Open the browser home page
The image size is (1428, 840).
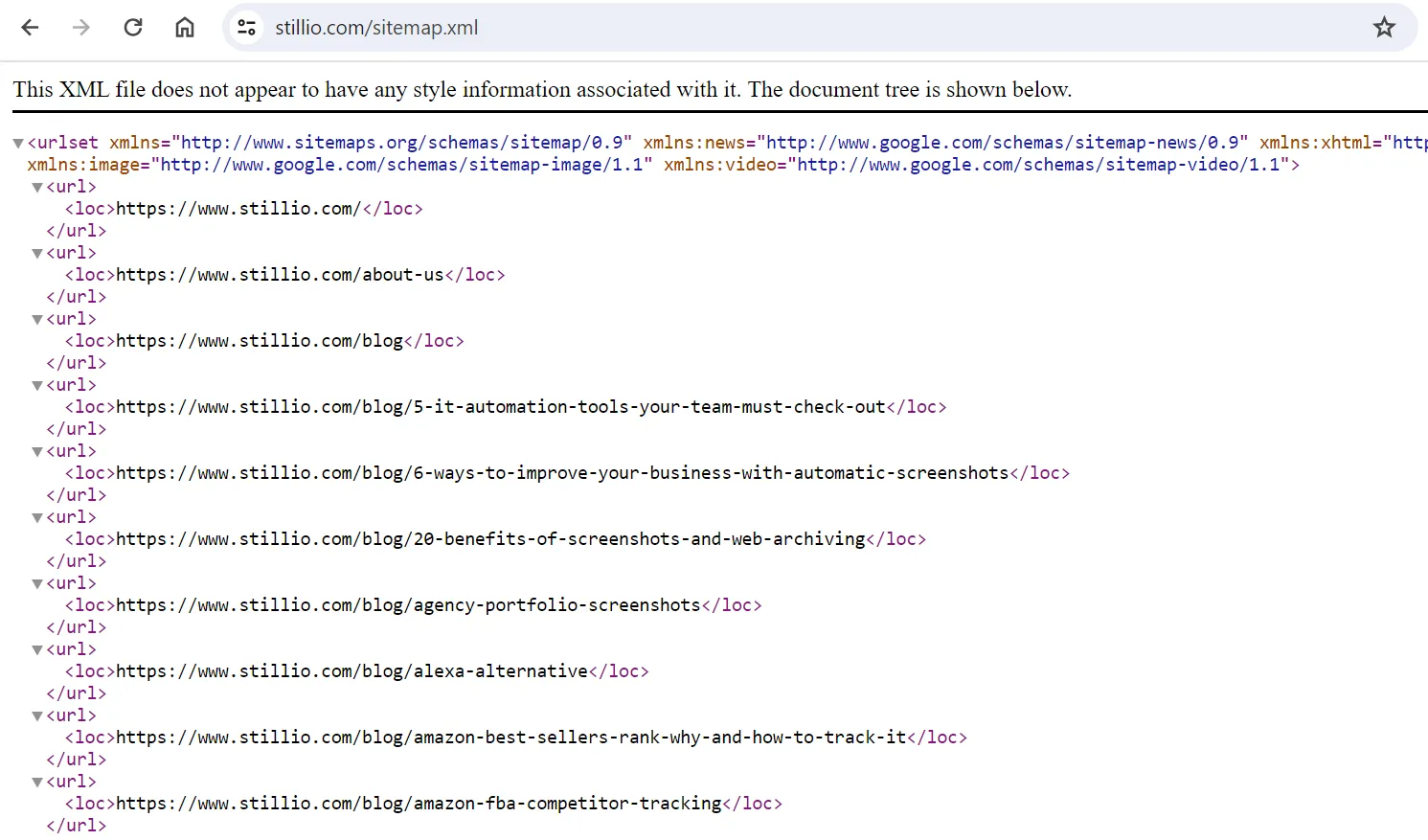tap(185, 28)
